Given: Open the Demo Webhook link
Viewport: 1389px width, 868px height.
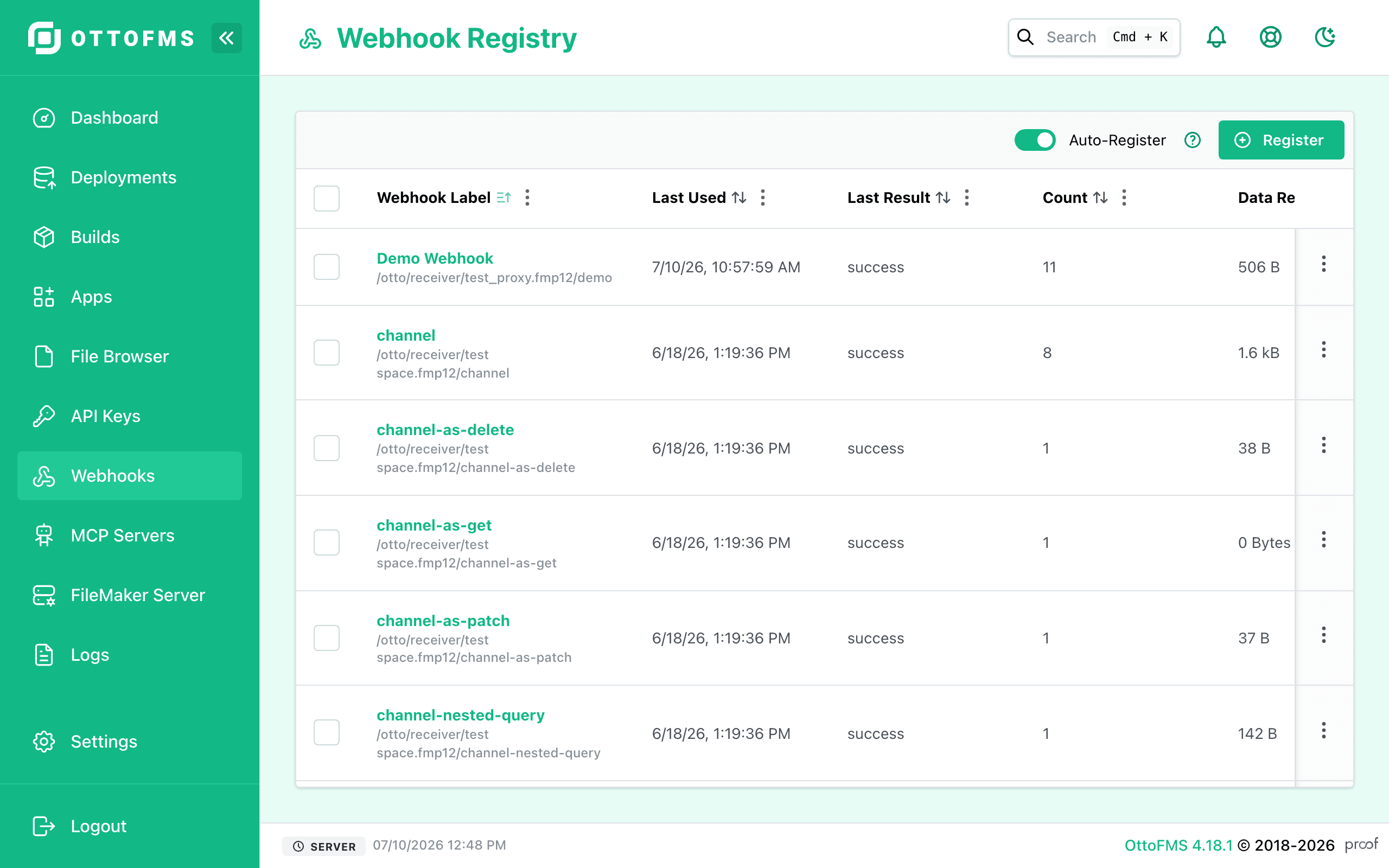Looking at the screenshot, I should click(435, 258).
